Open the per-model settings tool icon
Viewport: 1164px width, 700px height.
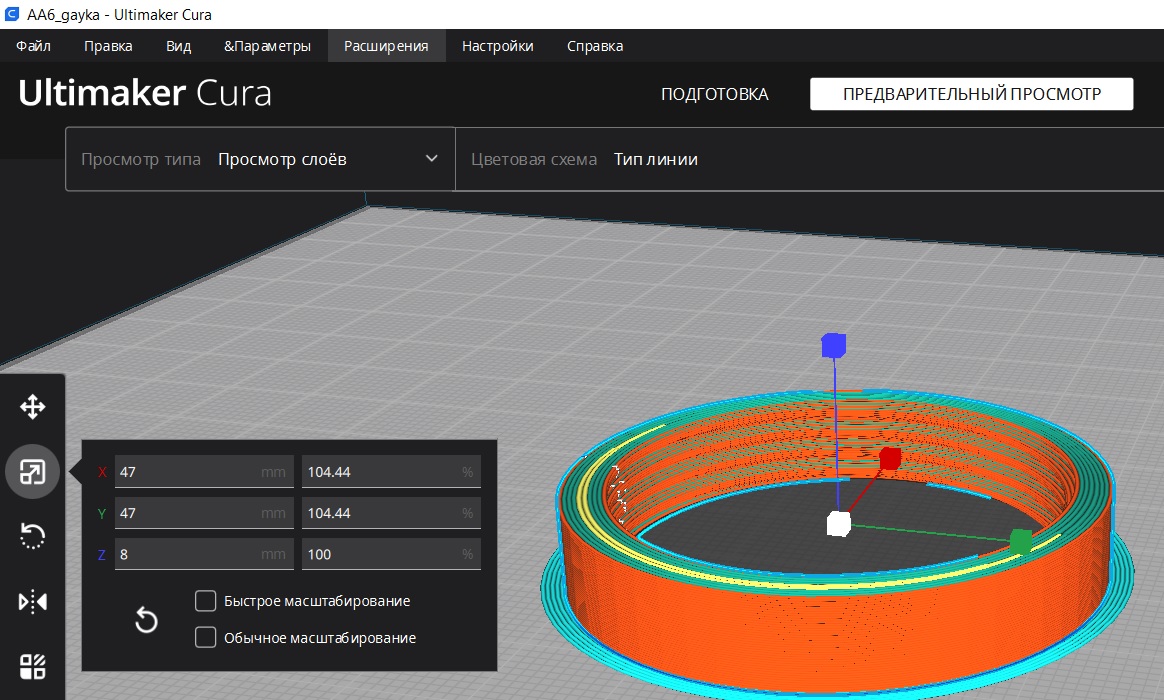pyautogui.click(x=33, y=666)
